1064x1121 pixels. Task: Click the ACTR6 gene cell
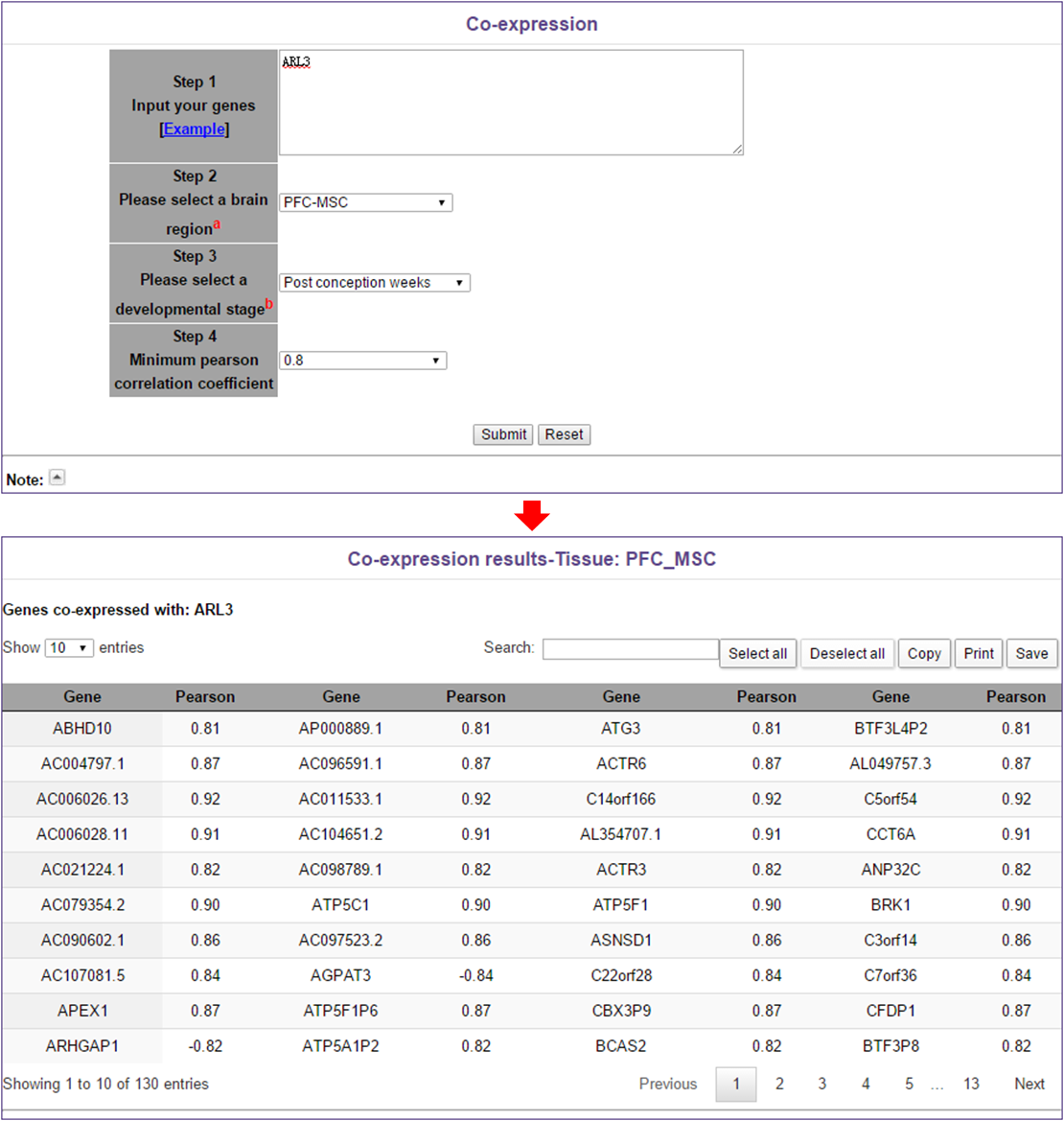[x=621, y=763]
